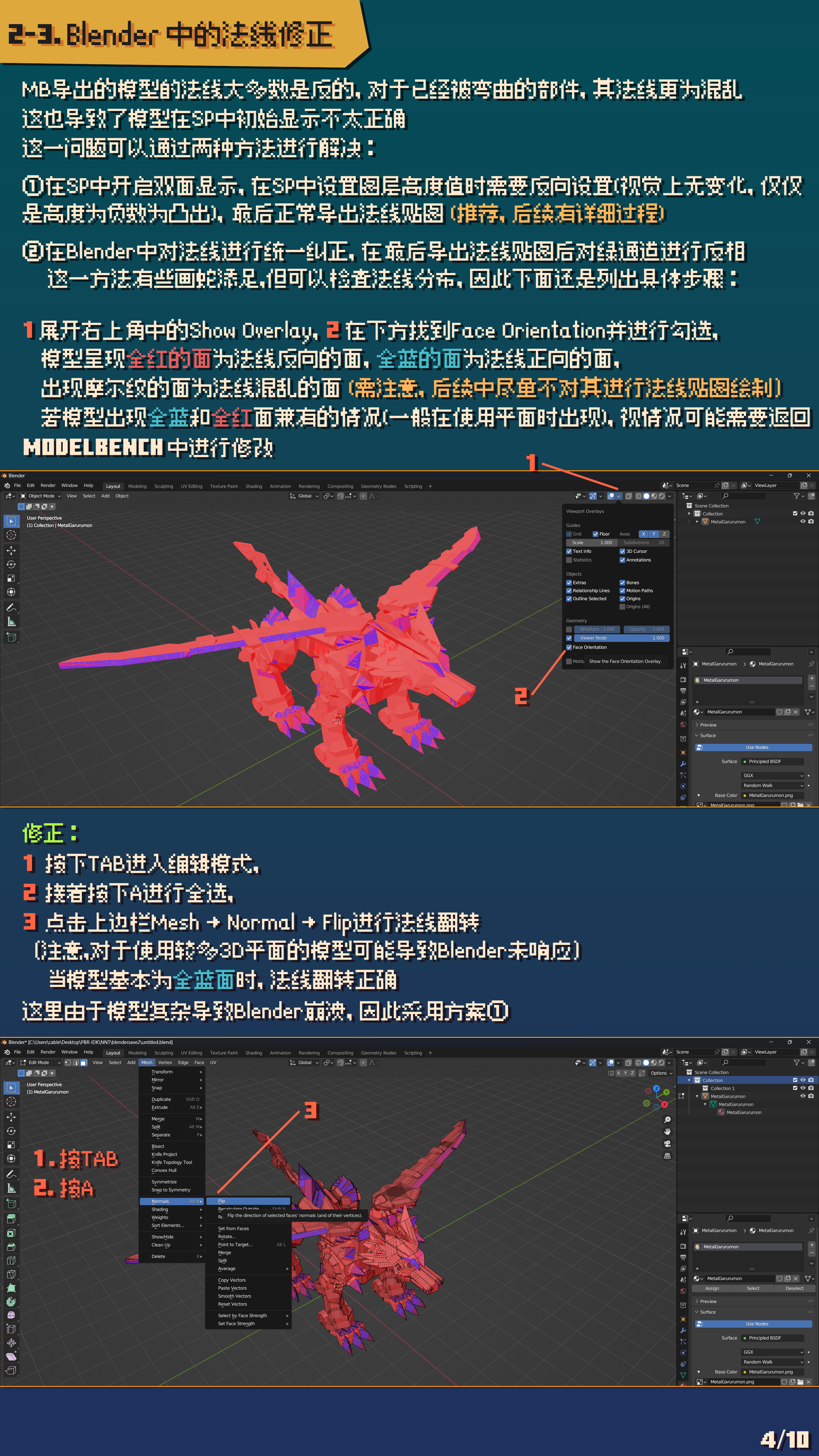Click vertex select mode icon in lower window
This screenshot has width=819, height=1456.
(x=68, y=1062)
